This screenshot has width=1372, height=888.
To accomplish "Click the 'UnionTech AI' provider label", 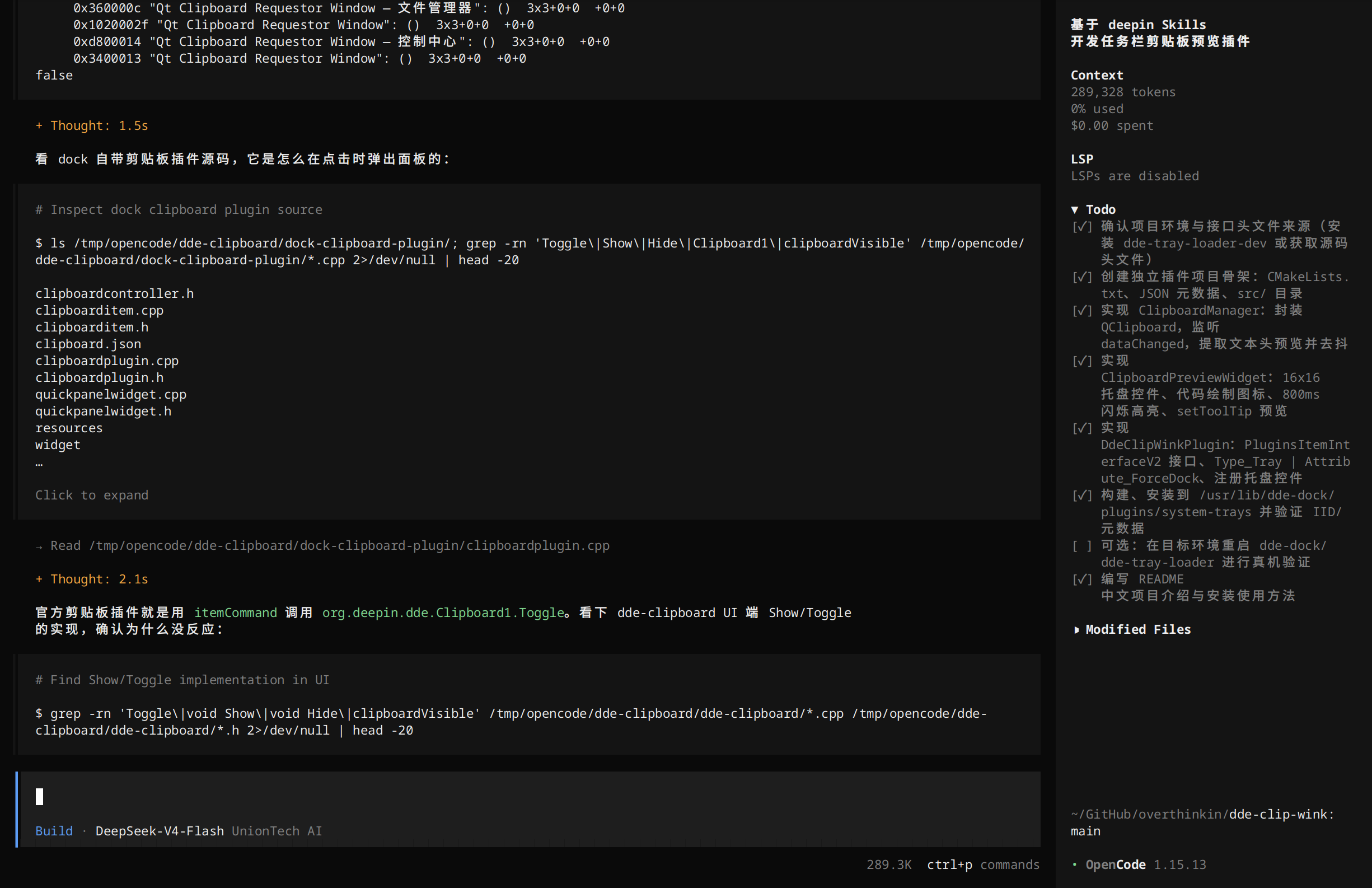I will click(277, 831).
